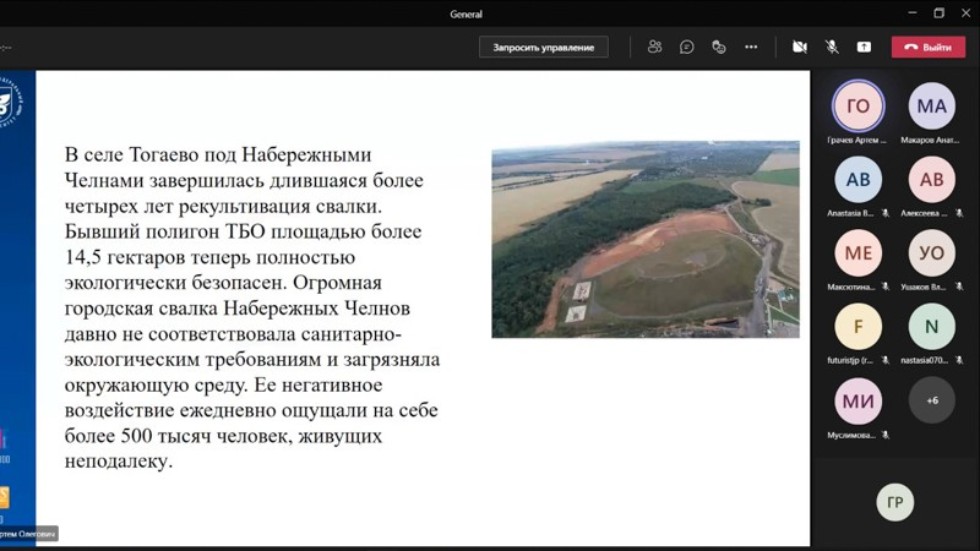Image resolution: width=980 pixels, height=551 pixels.
Task: Click Запросить управление button
Action: pyautogui.click(x=543, y=47)
